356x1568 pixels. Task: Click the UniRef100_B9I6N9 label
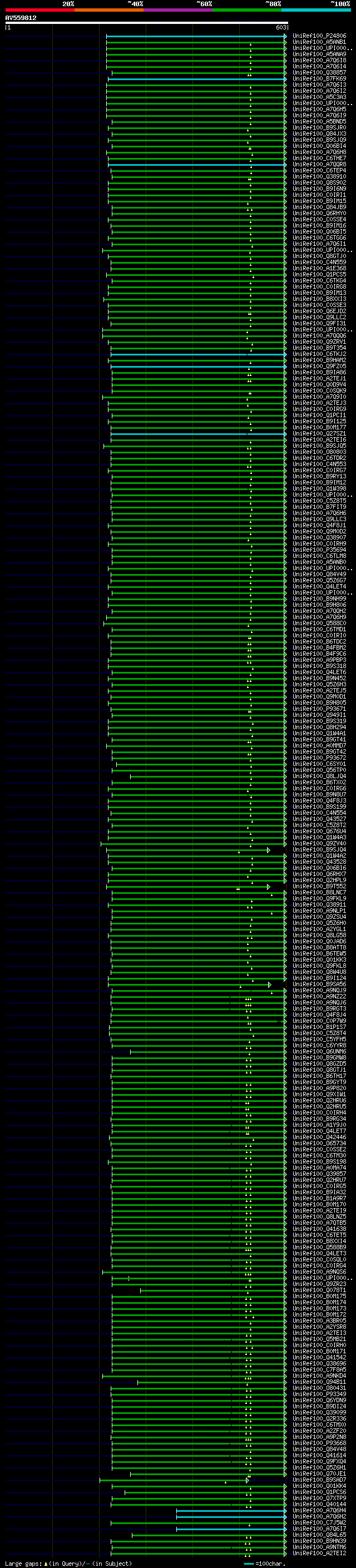pyautogui.click(x=319, y=189)
